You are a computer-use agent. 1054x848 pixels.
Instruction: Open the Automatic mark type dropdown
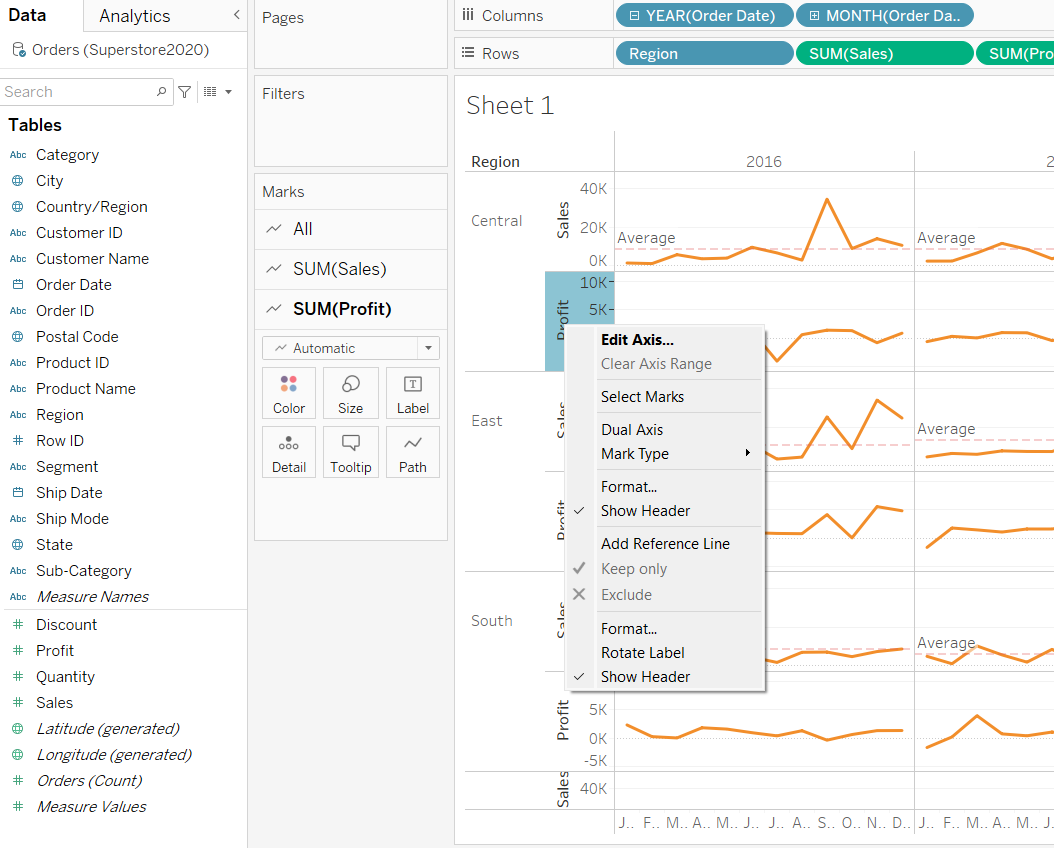click(350, 348)
